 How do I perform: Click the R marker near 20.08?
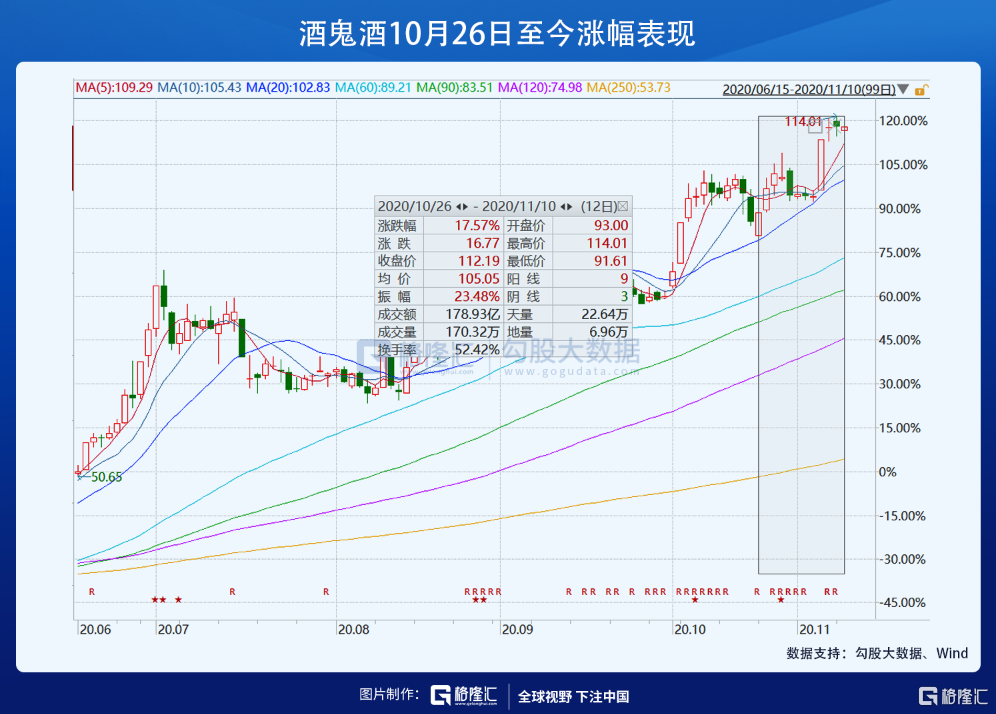tap(326, 592)
